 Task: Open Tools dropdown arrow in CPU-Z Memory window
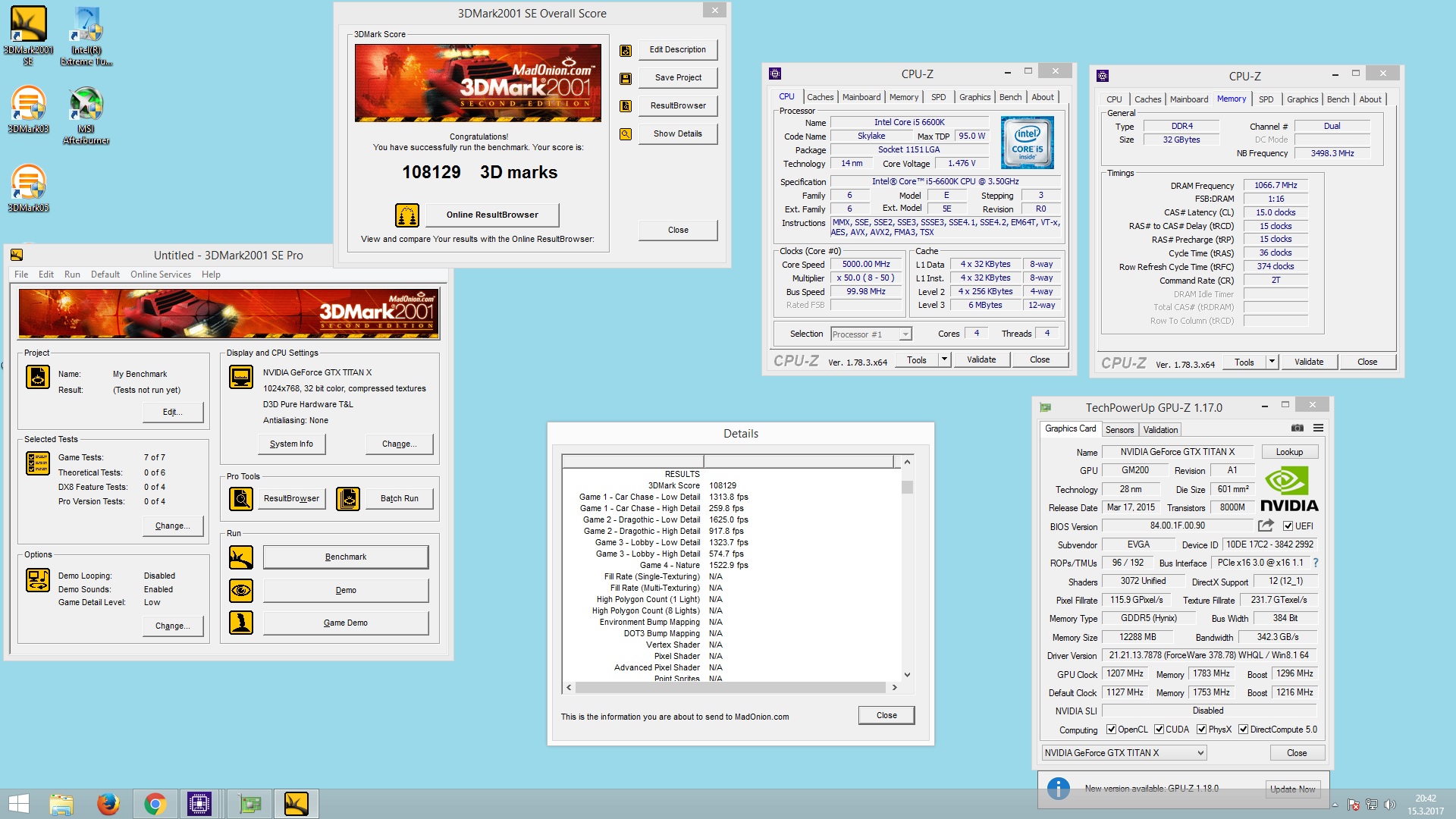pos(1272,362)
